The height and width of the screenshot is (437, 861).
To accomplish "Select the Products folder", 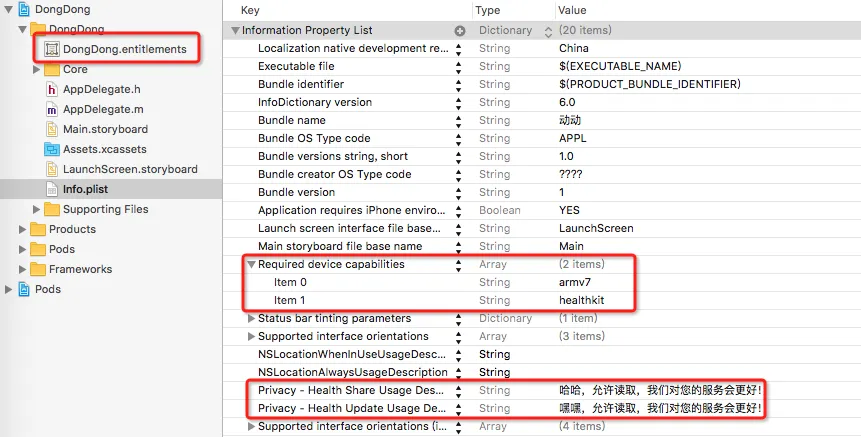I will (x=72, y=229).
